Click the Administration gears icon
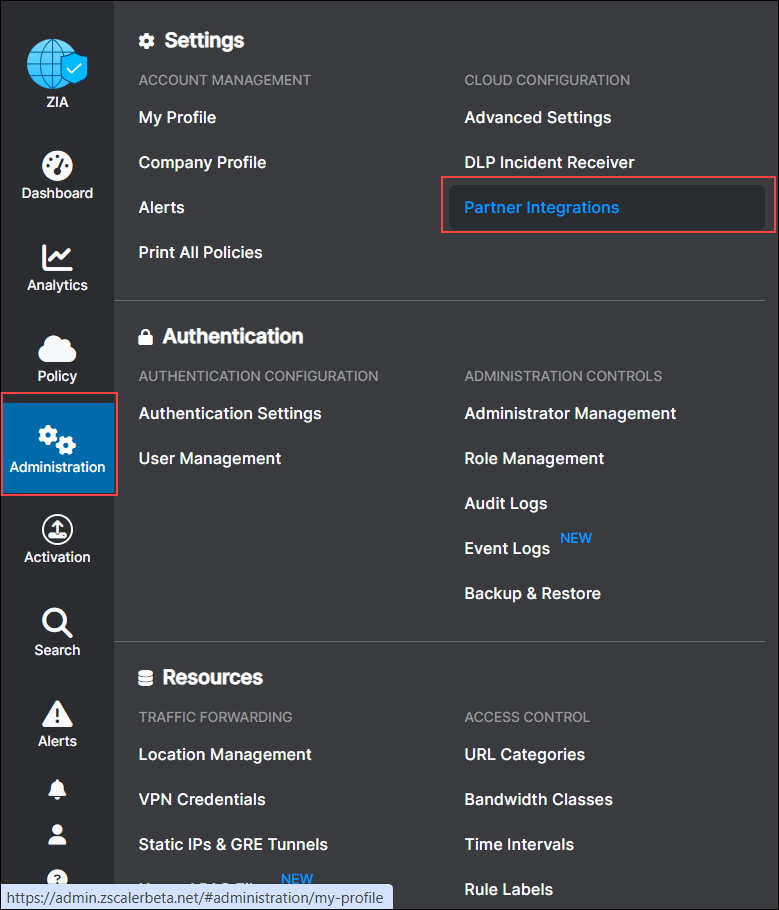Viewport: 779px width, 910px height. (x=57, y=439)
